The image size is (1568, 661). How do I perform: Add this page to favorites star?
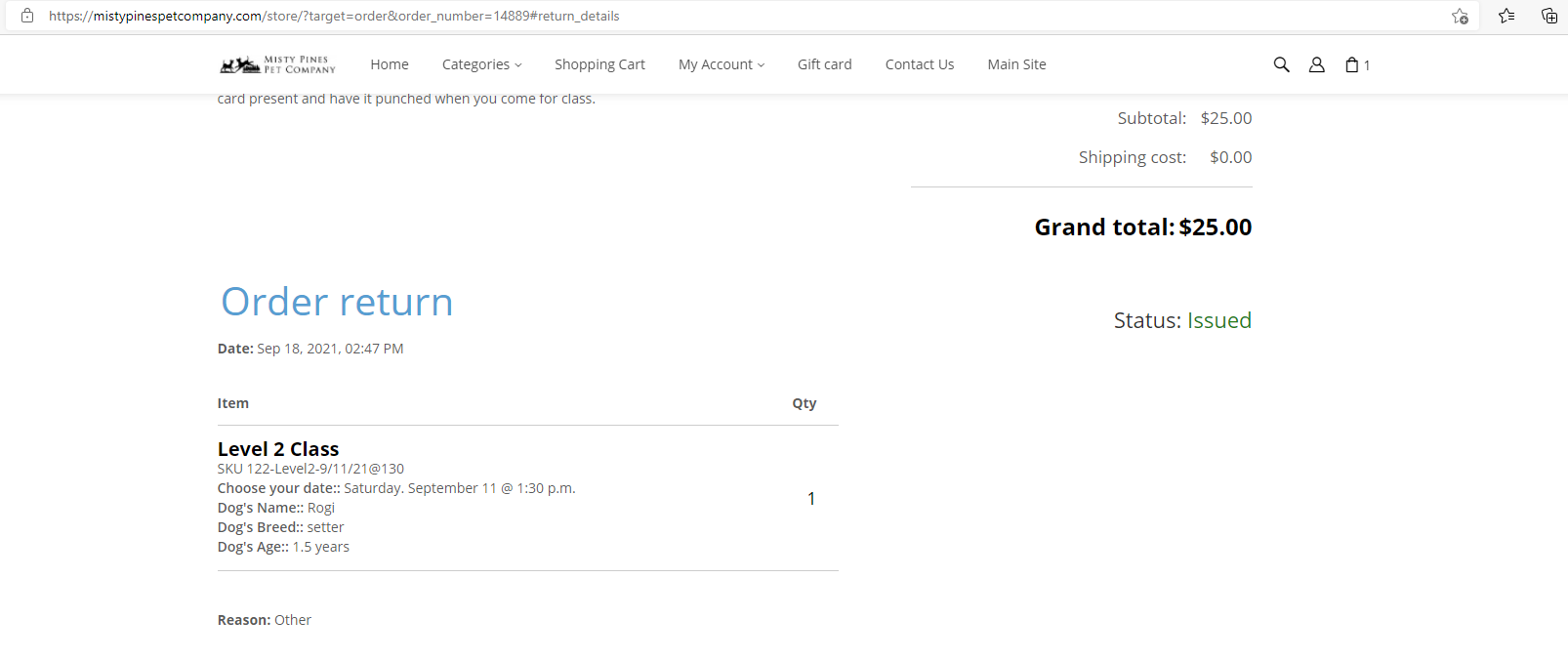point(1460,16)
